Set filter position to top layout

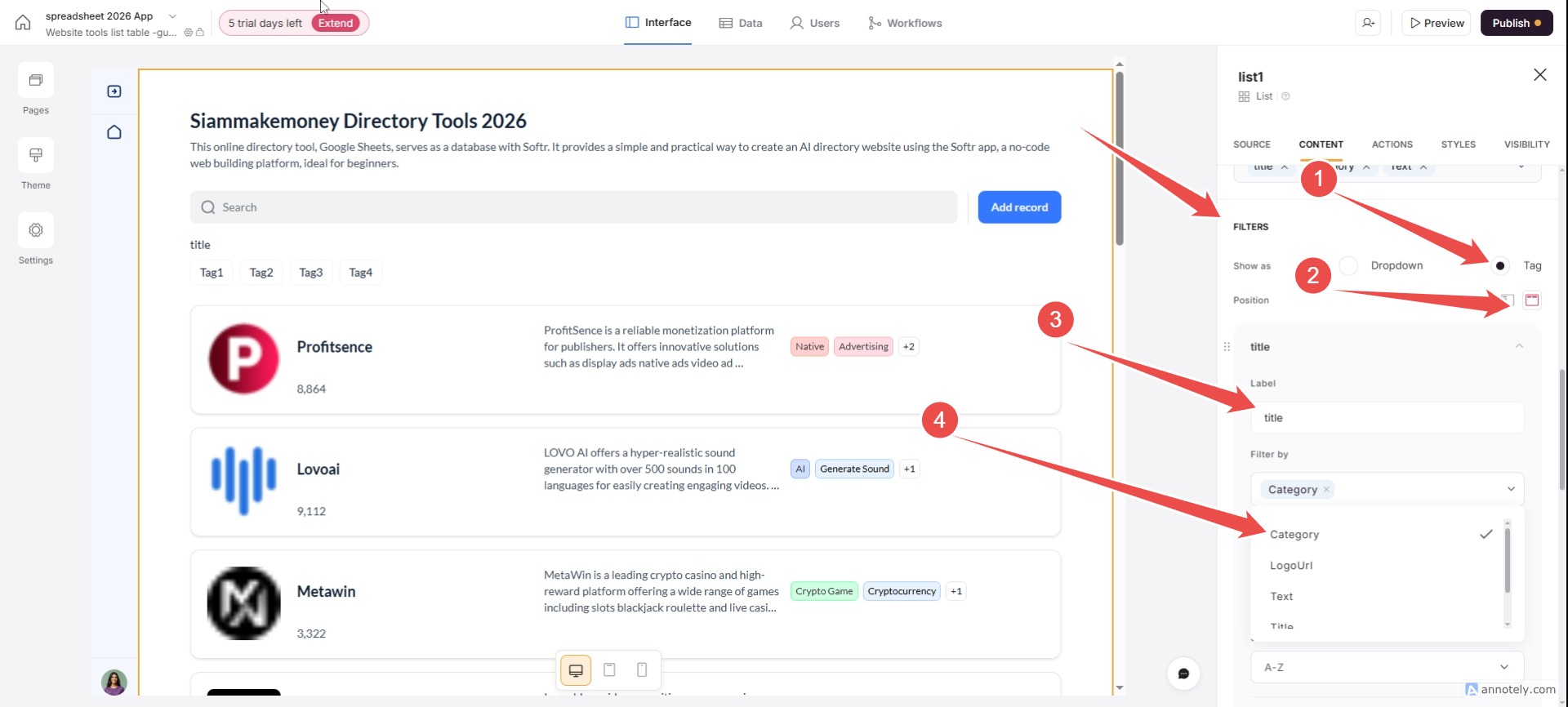click(1532, 300)
